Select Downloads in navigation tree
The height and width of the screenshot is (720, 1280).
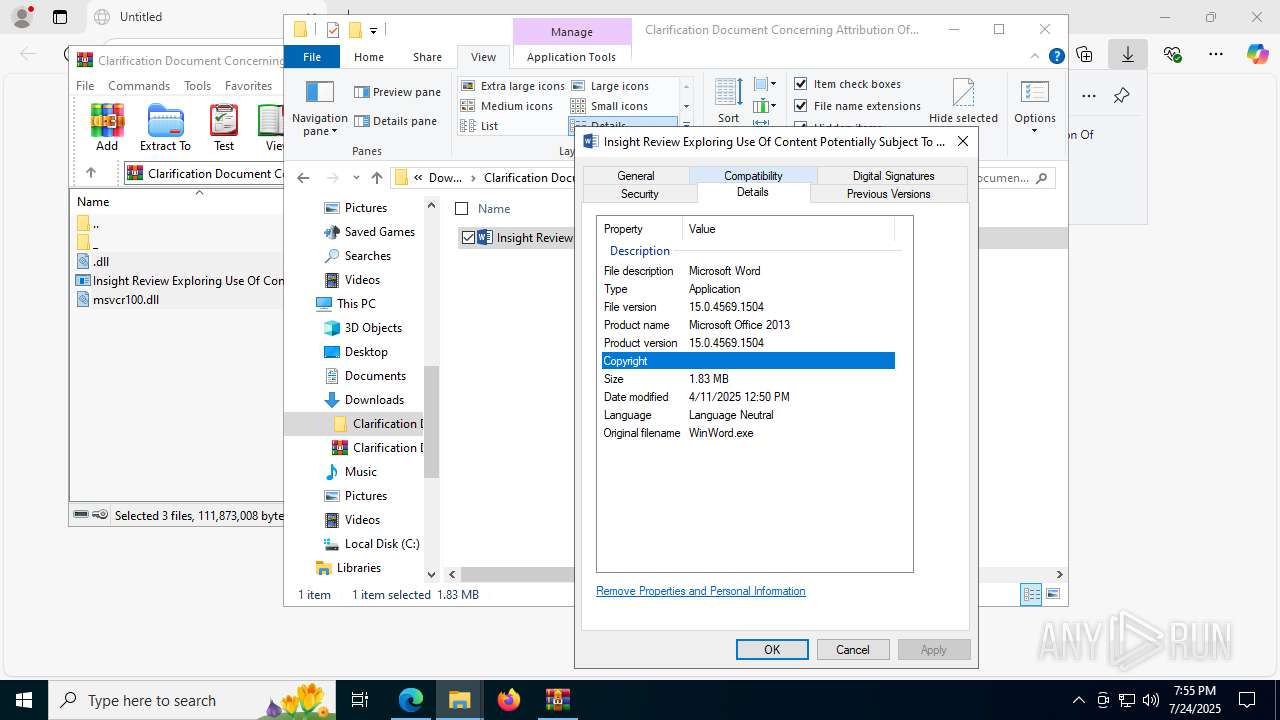[374, 400]
